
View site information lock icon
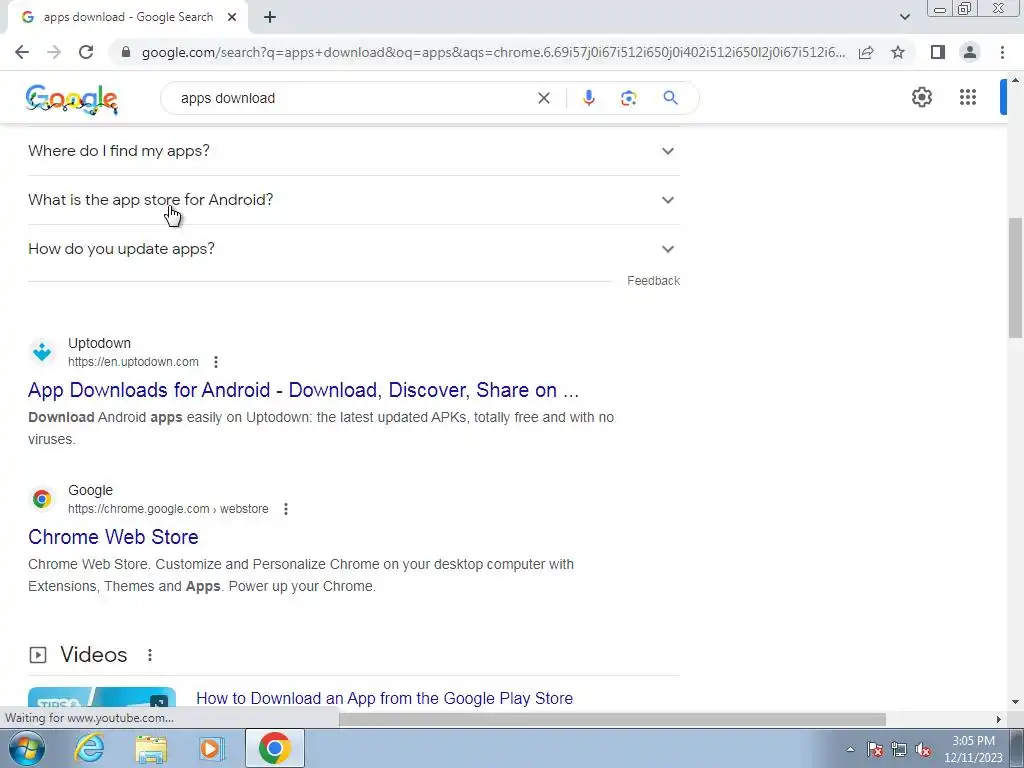pos(126,52)
